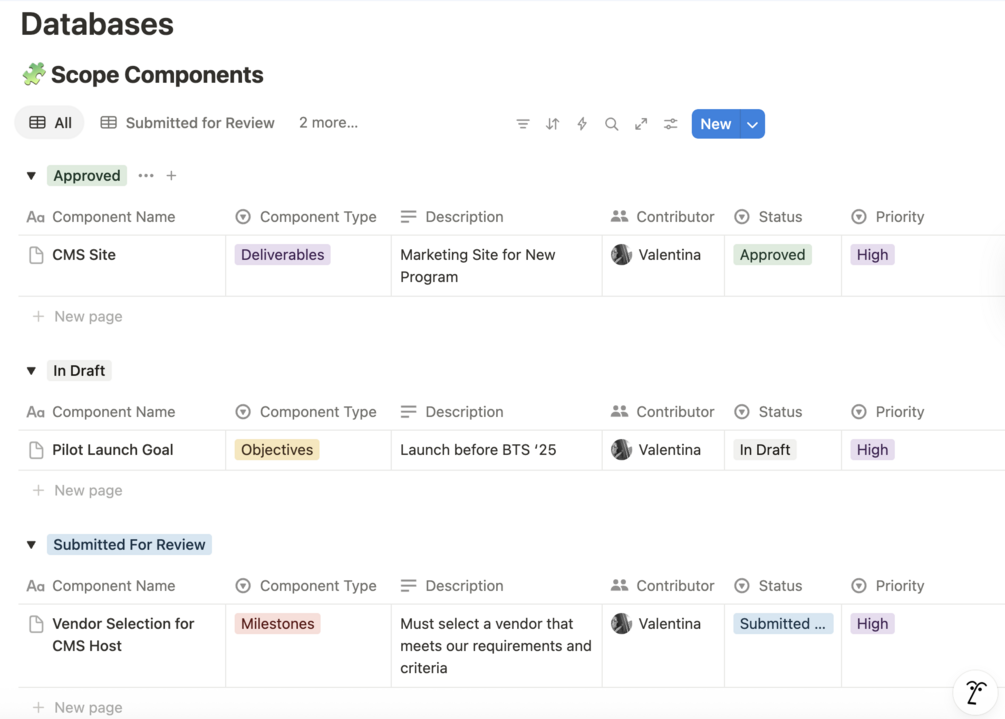Screen dimensions: 1005x719
Task: Add New page under Approved group
Action: [88, 316]
